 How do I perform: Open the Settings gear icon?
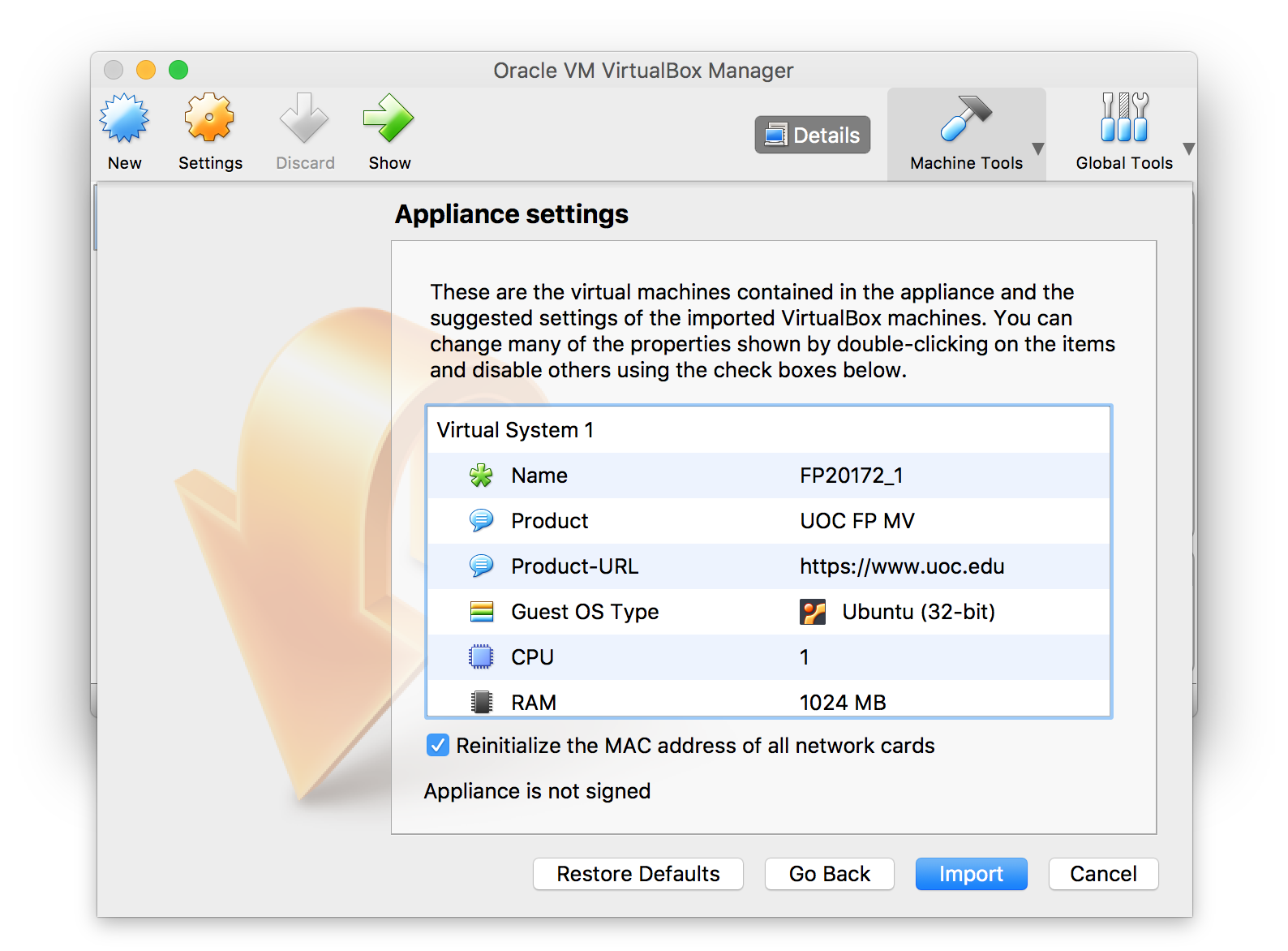point(209,119)
